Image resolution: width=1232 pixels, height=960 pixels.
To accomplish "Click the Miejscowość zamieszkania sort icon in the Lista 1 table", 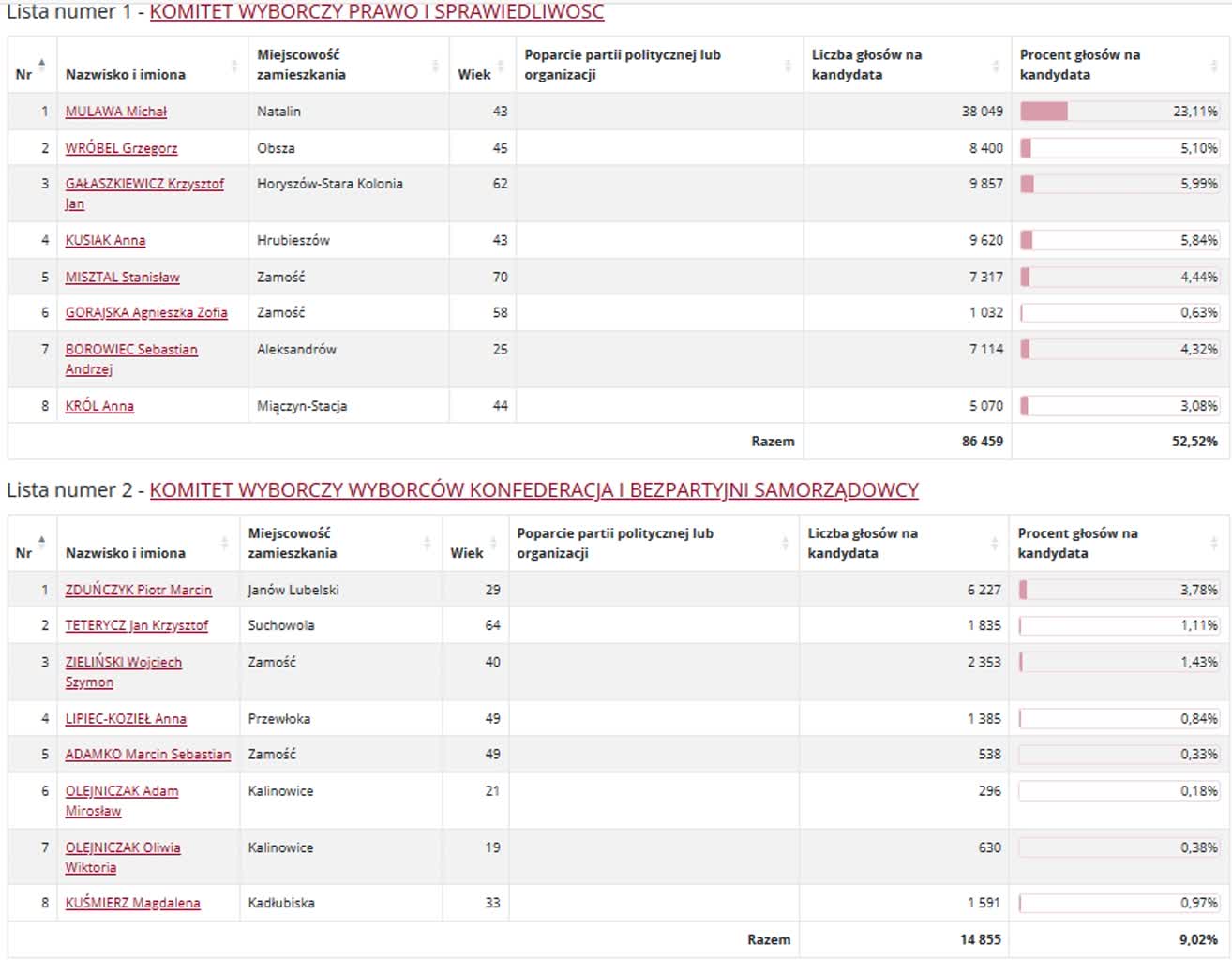I will [435, 66].
